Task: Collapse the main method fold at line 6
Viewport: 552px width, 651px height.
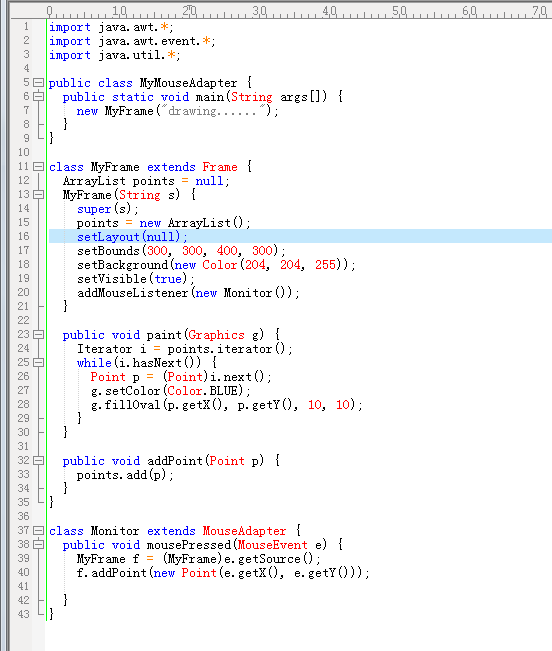Action: [38, 97]
